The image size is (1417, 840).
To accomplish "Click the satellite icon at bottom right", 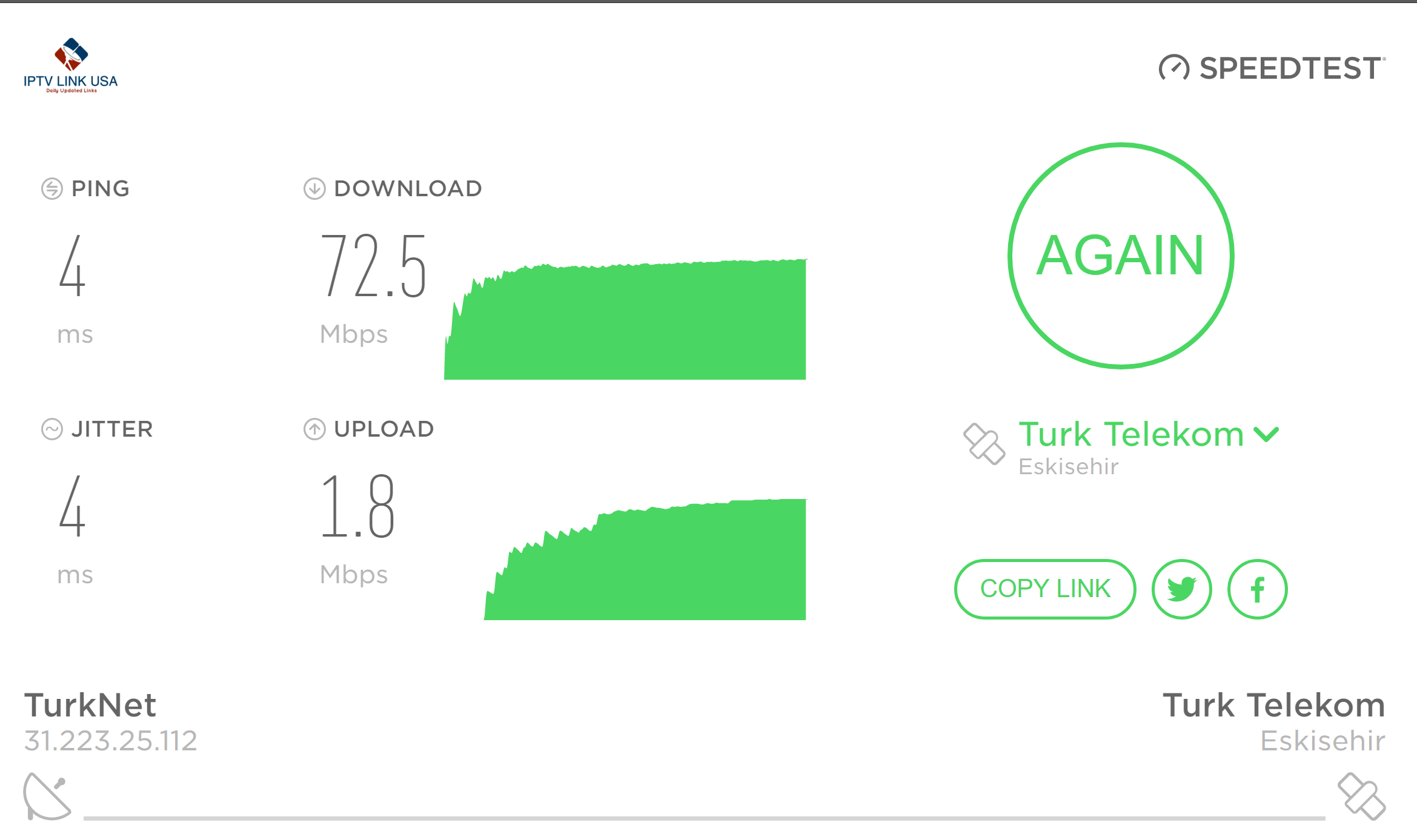I will (x=1362, y=796).
